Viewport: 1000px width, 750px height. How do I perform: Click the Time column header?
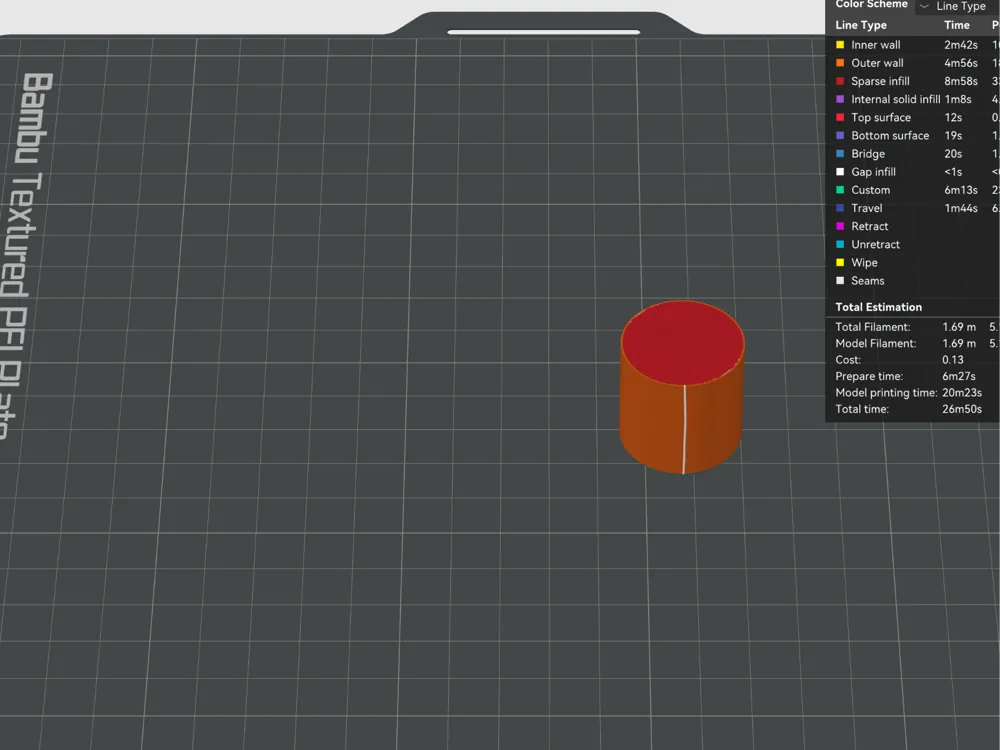coord(957,25)
